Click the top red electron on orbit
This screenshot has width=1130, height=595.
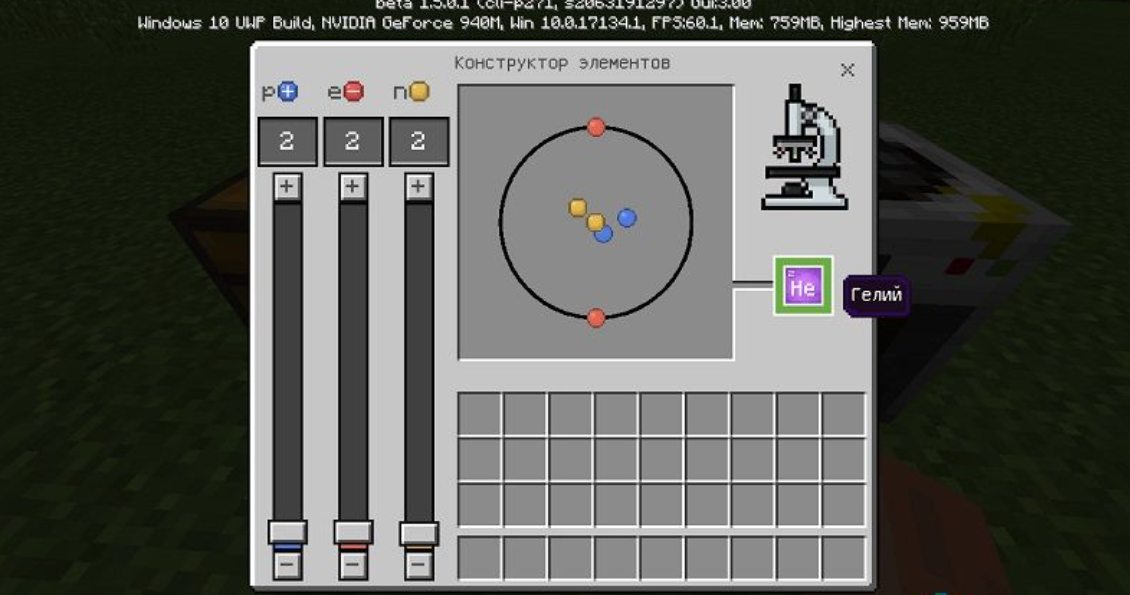[596, 127]
